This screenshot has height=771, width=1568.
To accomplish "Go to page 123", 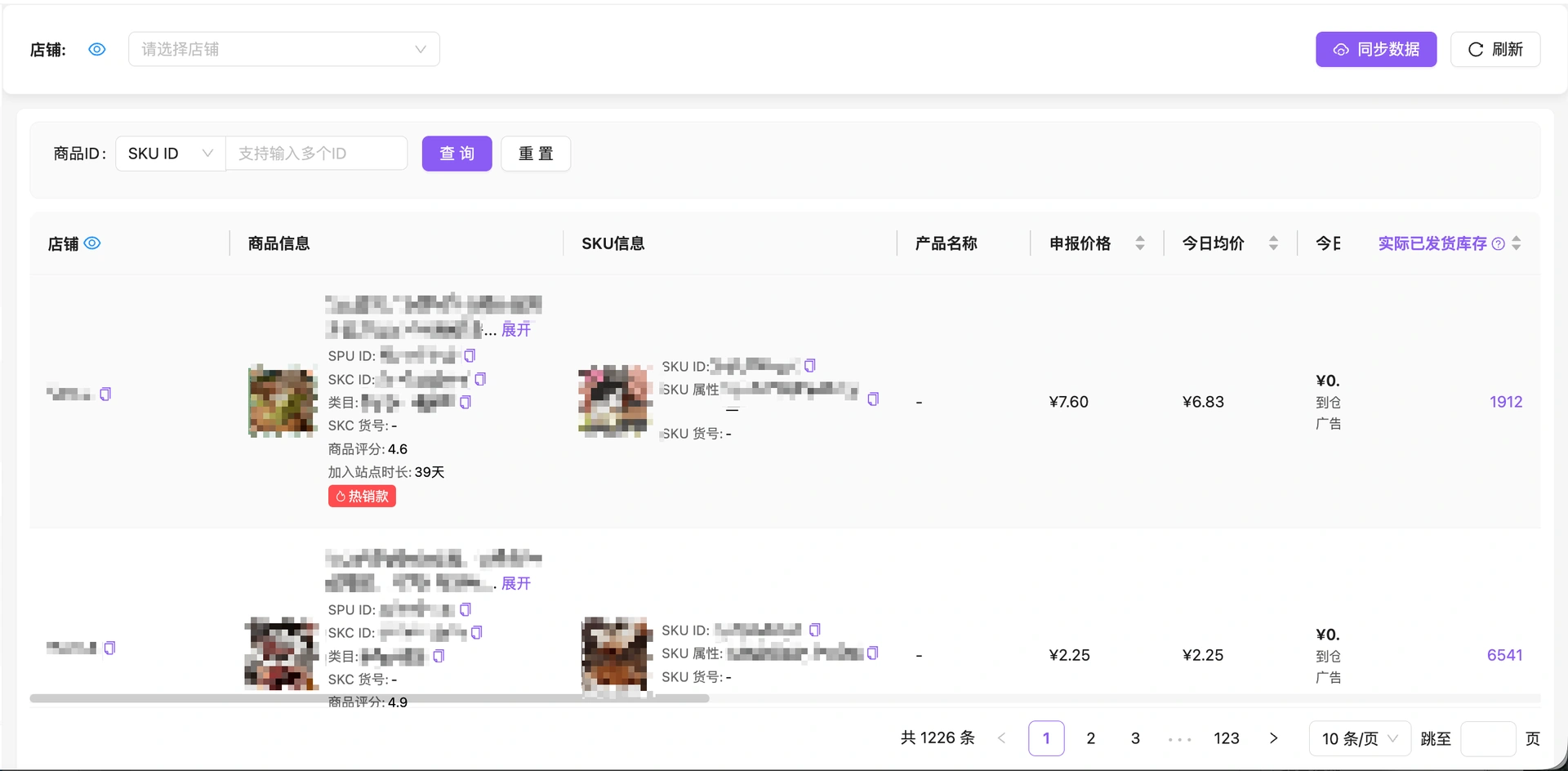I will coord(1227,738).
